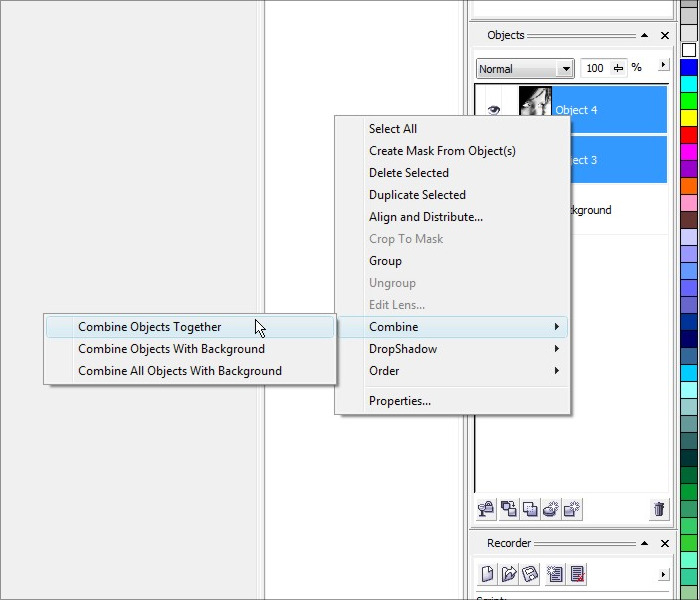The height and width of the screenshot is (600, 700).
Task: Click Save script floppy icon in Recorder
Action: 531,574
